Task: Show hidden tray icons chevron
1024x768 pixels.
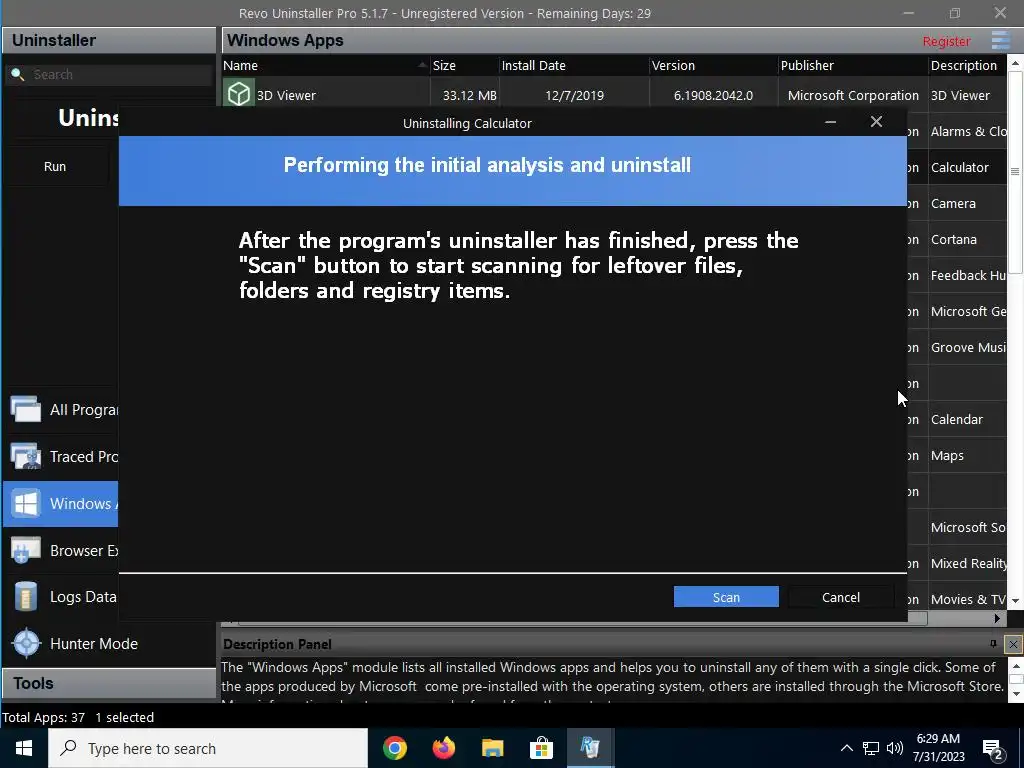Action: (846, 748)
